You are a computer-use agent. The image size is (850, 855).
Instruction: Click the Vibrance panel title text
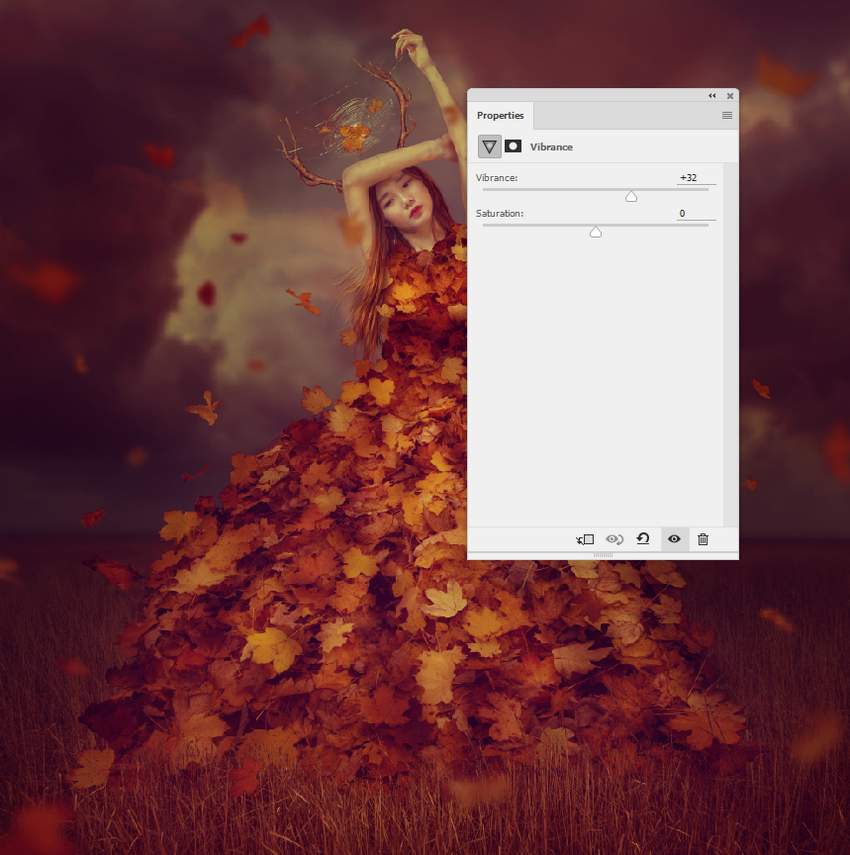pos(551,147)
